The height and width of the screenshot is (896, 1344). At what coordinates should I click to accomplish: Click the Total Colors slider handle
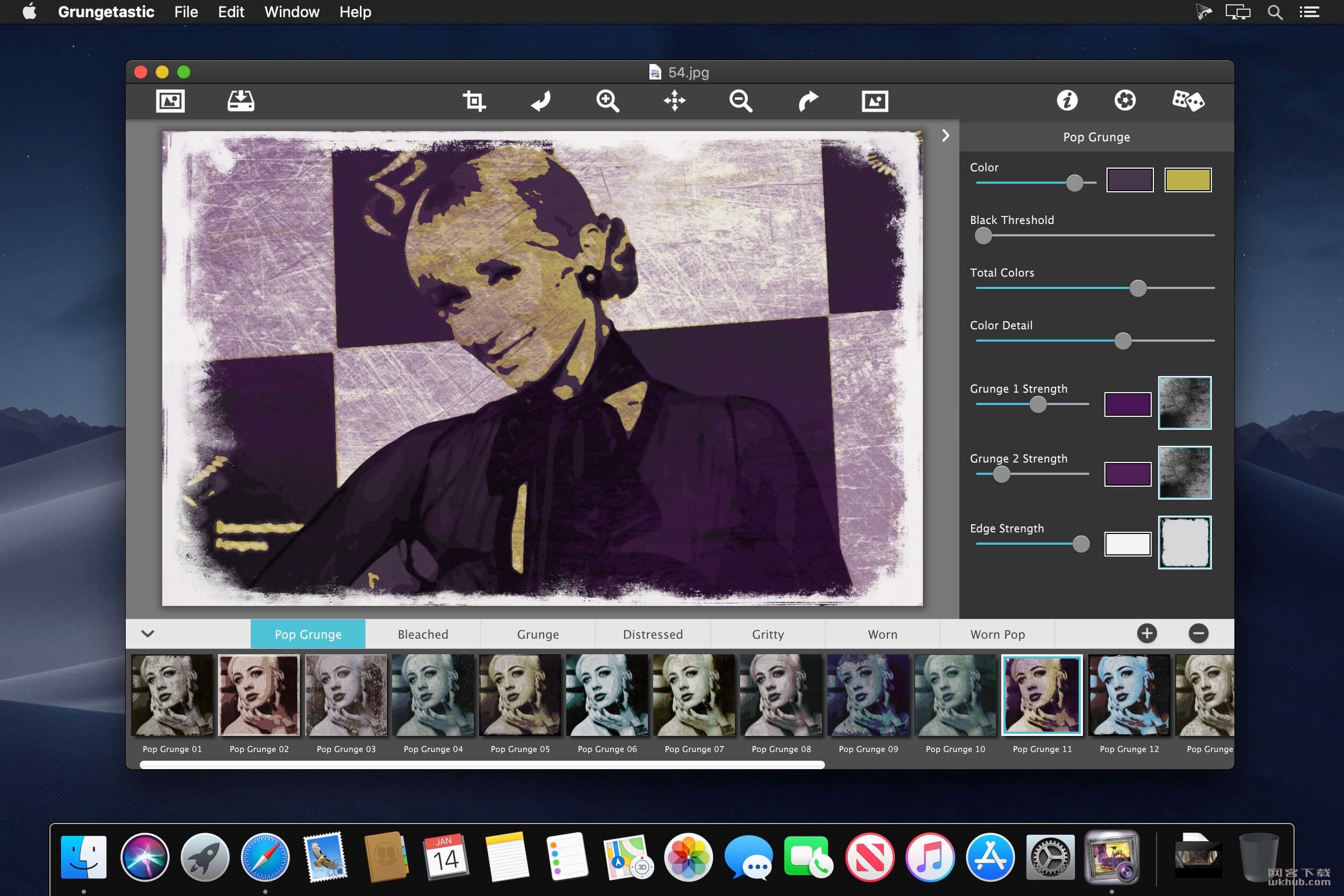[1138, 288]
